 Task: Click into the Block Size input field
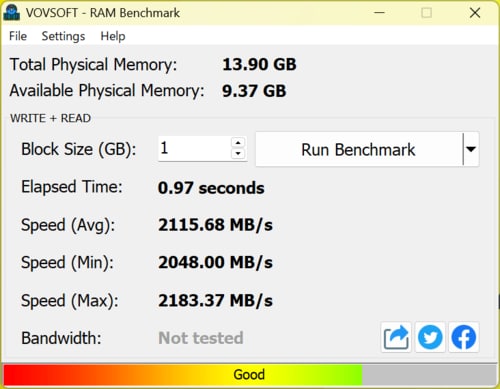[x=194, y=148]
